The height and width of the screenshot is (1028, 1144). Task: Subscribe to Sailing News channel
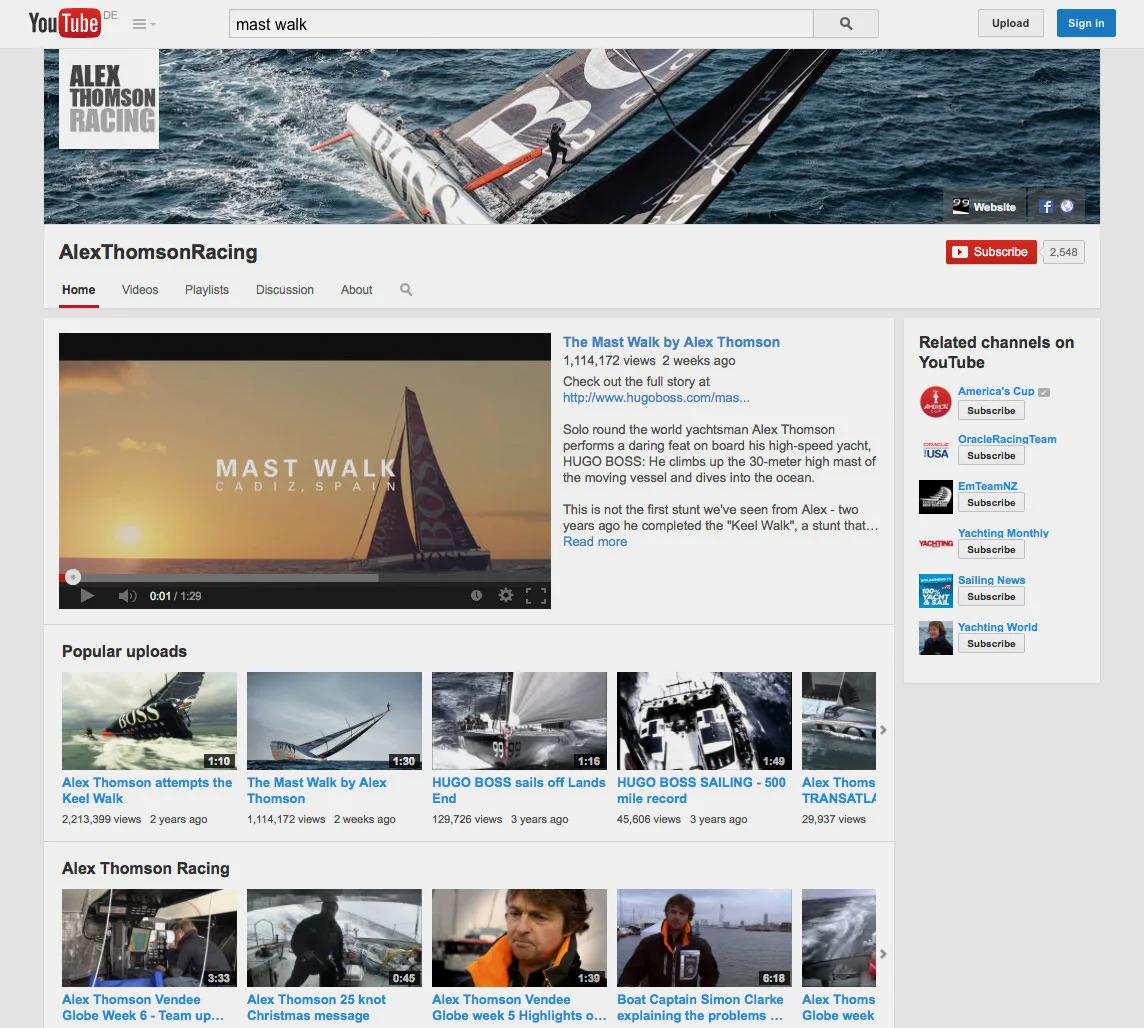click(x=991, y=597)
